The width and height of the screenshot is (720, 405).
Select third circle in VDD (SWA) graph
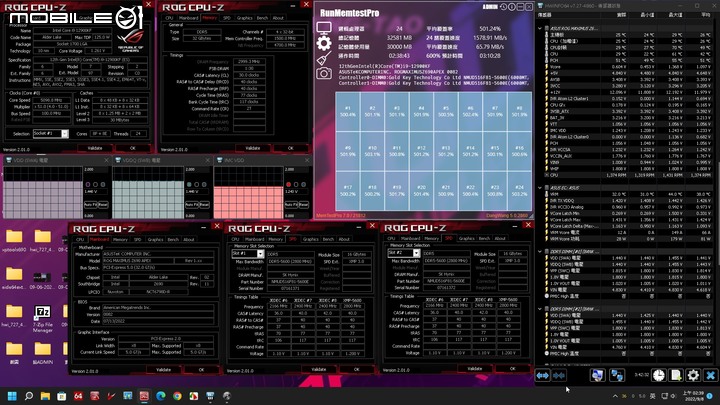point(103,185)
